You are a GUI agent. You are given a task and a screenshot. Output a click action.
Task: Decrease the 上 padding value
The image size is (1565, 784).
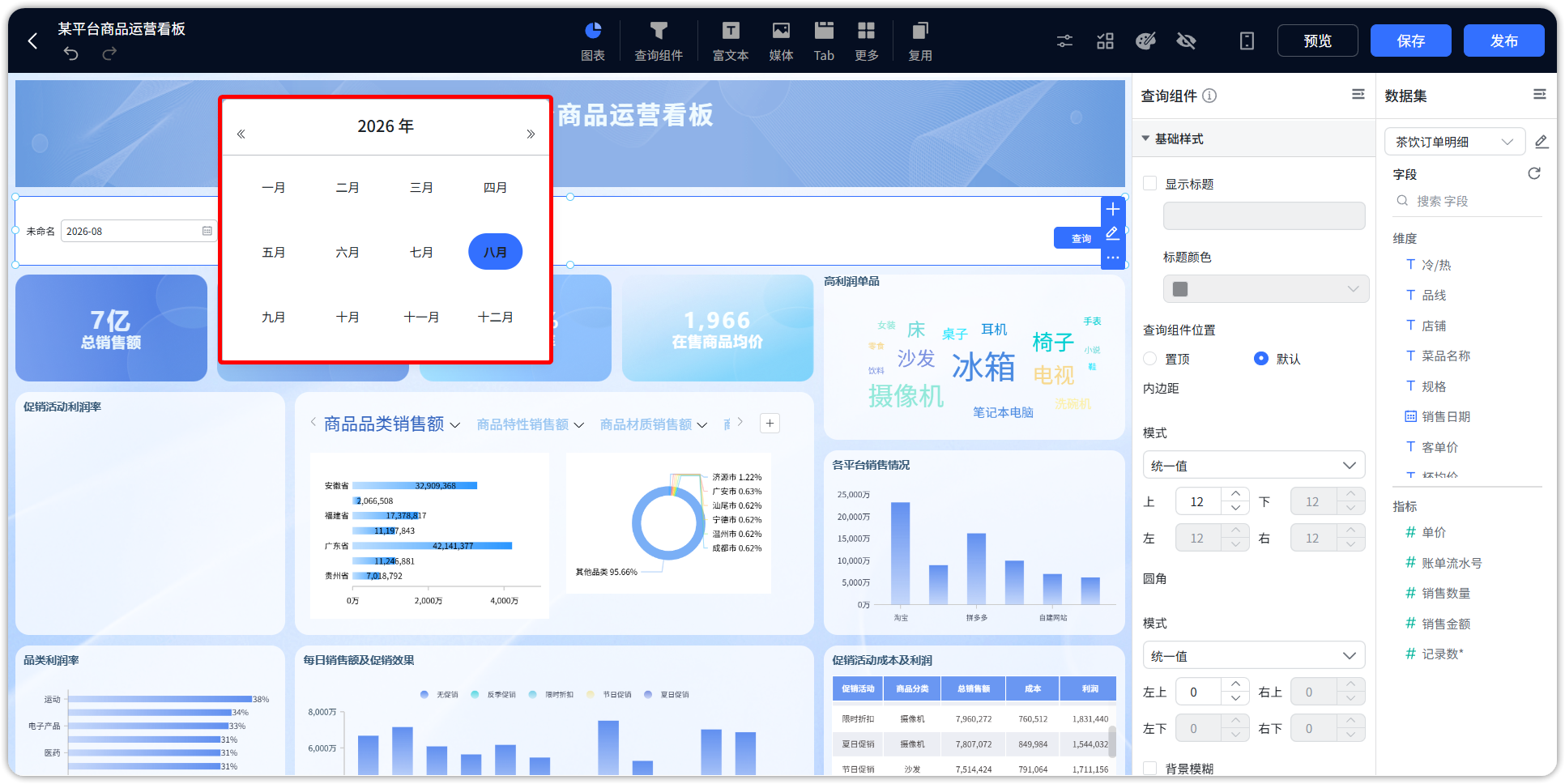(x=1235, y=509)
